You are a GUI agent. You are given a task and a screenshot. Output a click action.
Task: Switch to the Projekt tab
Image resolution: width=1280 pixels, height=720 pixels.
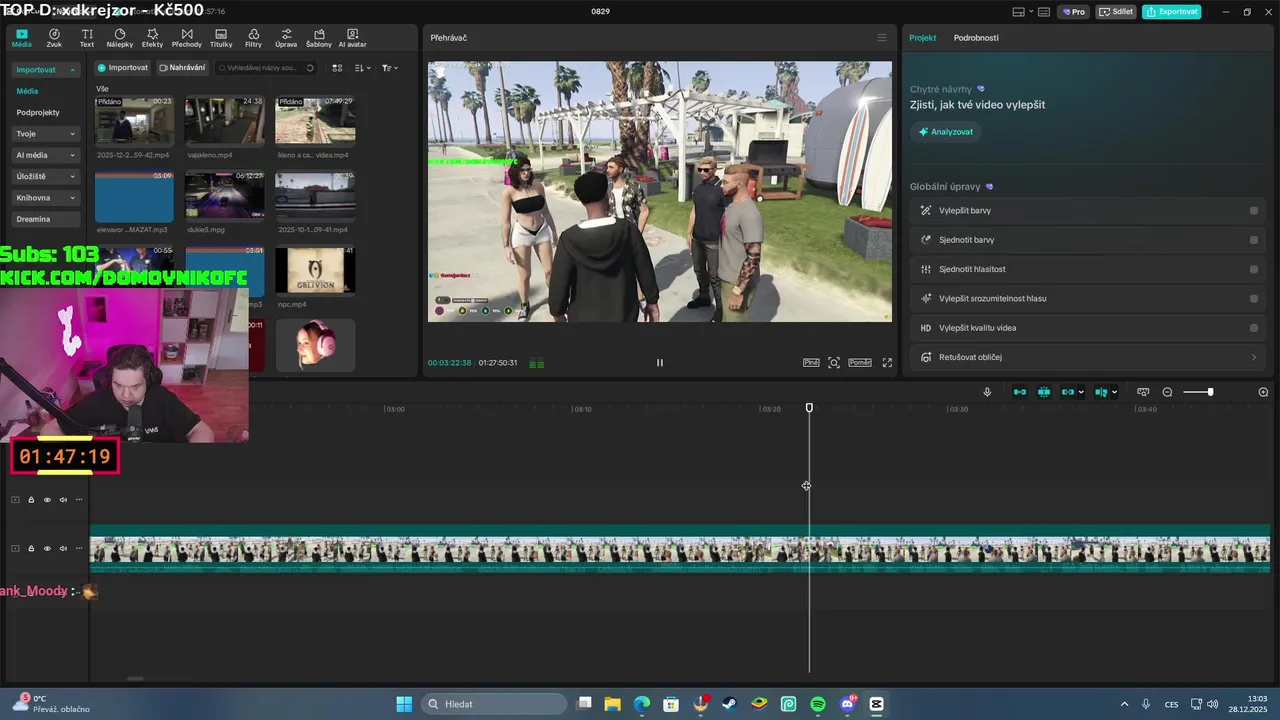922,38
